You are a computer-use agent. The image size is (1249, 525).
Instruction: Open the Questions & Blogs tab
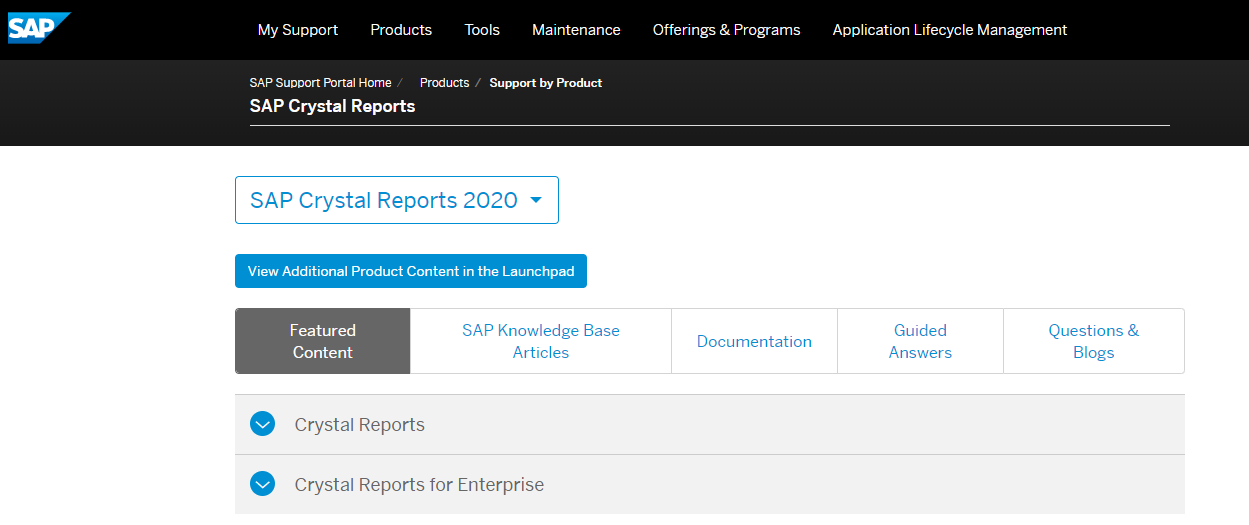coord(1093,341)
